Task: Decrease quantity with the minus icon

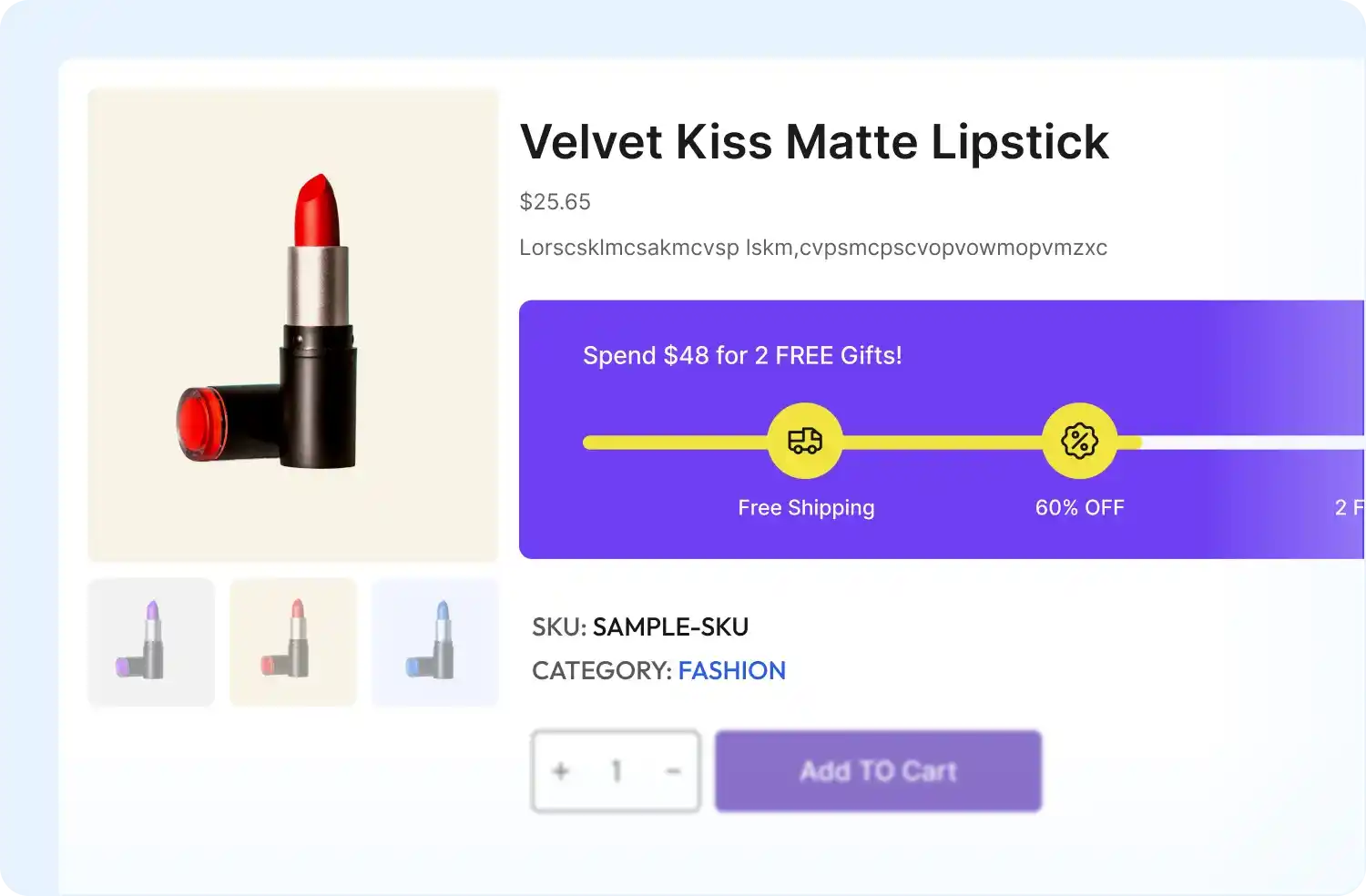Action: coord(673,771)
